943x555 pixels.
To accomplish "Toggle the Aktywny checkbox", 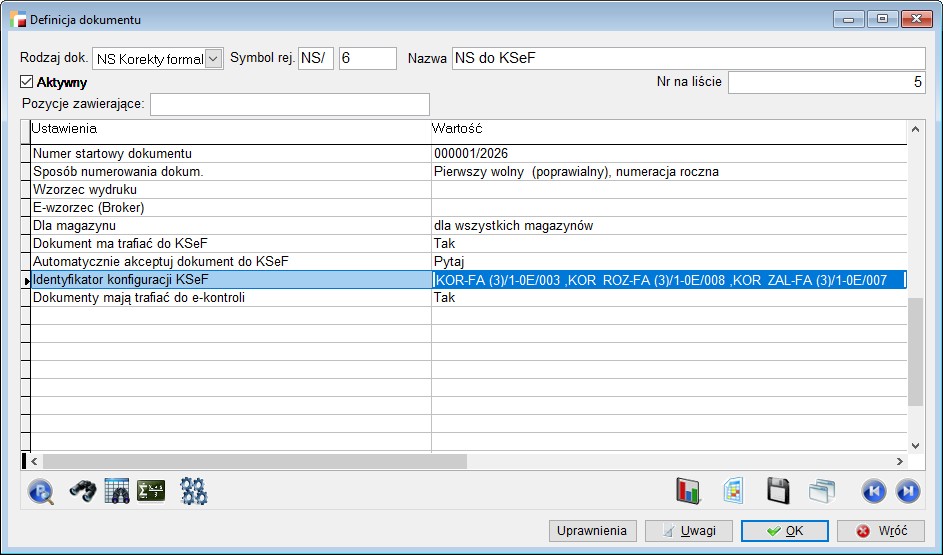I will tap(27, 83).
